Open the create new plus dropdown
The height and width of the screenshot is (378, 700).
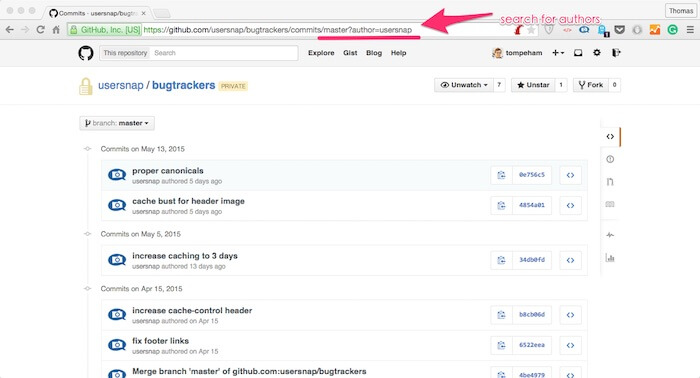(558, 53)
